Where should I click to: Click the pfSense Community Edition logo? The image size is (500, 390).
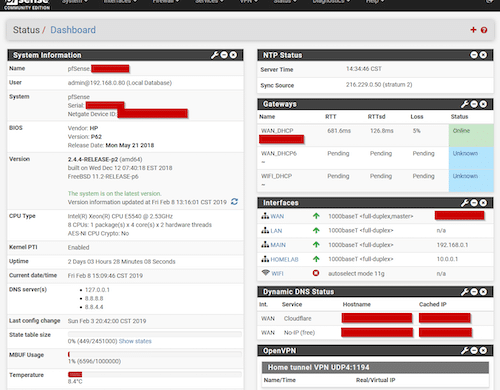(x=27, y=5)
